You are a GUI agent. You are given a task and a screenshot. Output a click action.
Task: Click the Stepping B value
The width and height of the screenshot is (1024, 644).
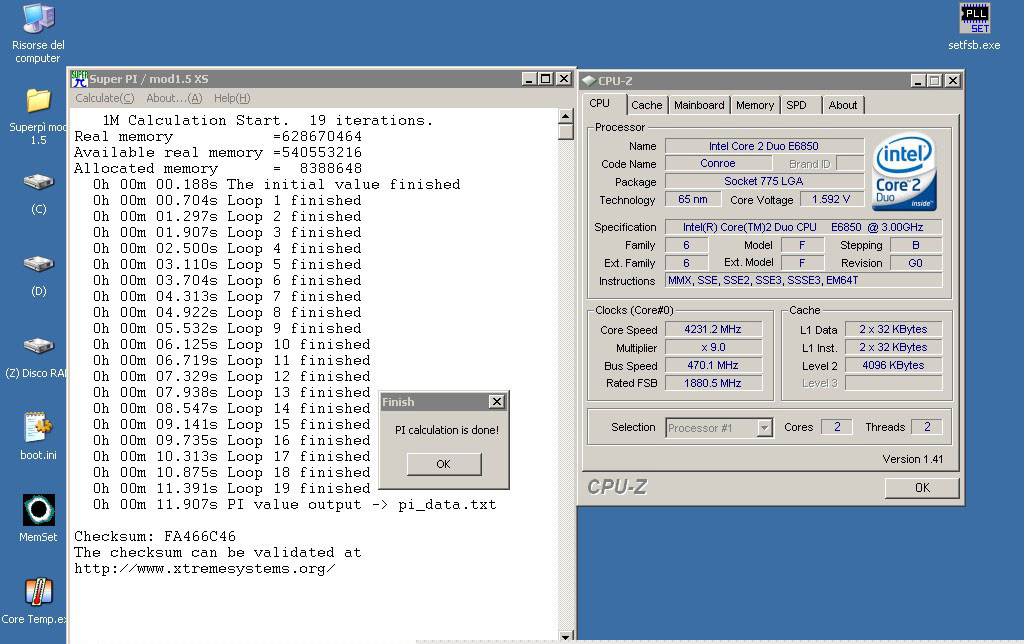(916, 245)
